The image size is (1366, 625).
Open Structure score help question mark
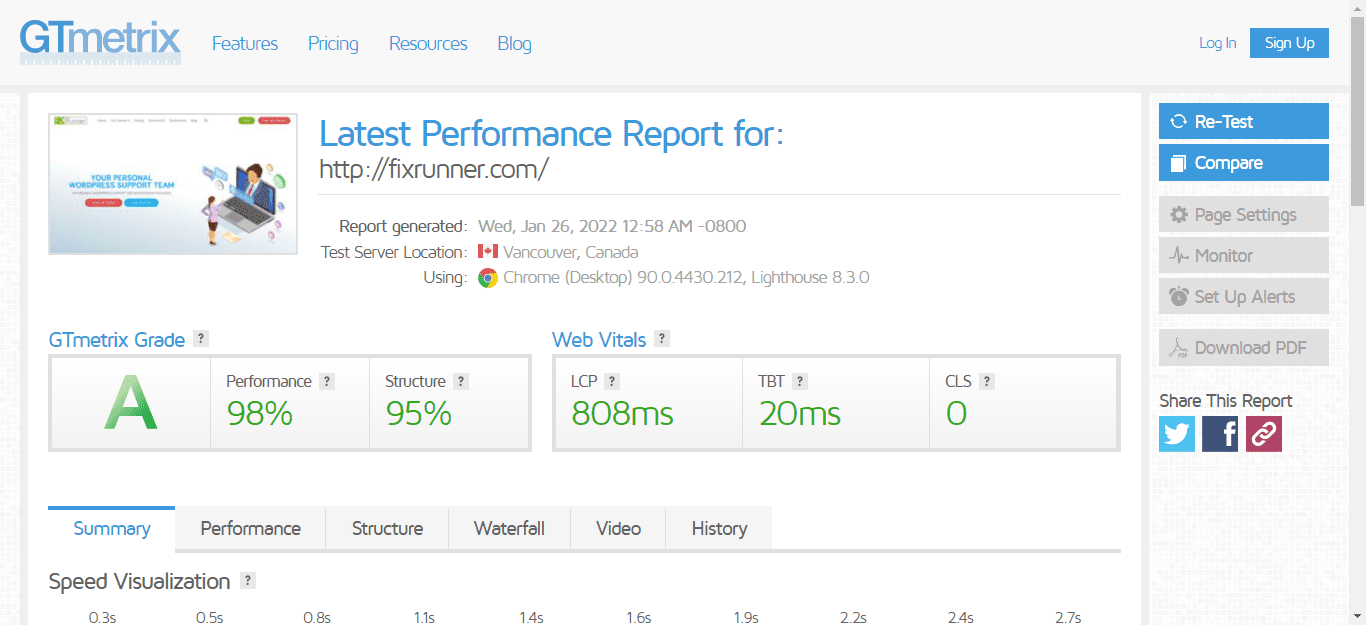point(461,381)
